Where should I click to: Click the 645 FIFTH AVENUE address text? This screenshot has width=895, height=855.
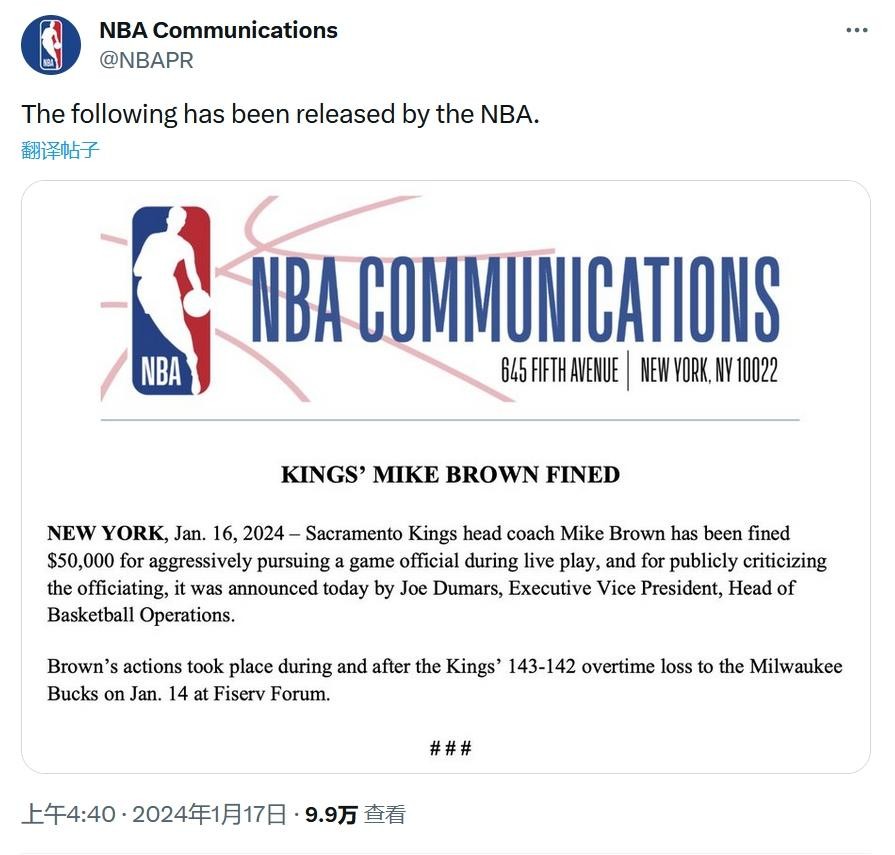(x=559, y=371)
